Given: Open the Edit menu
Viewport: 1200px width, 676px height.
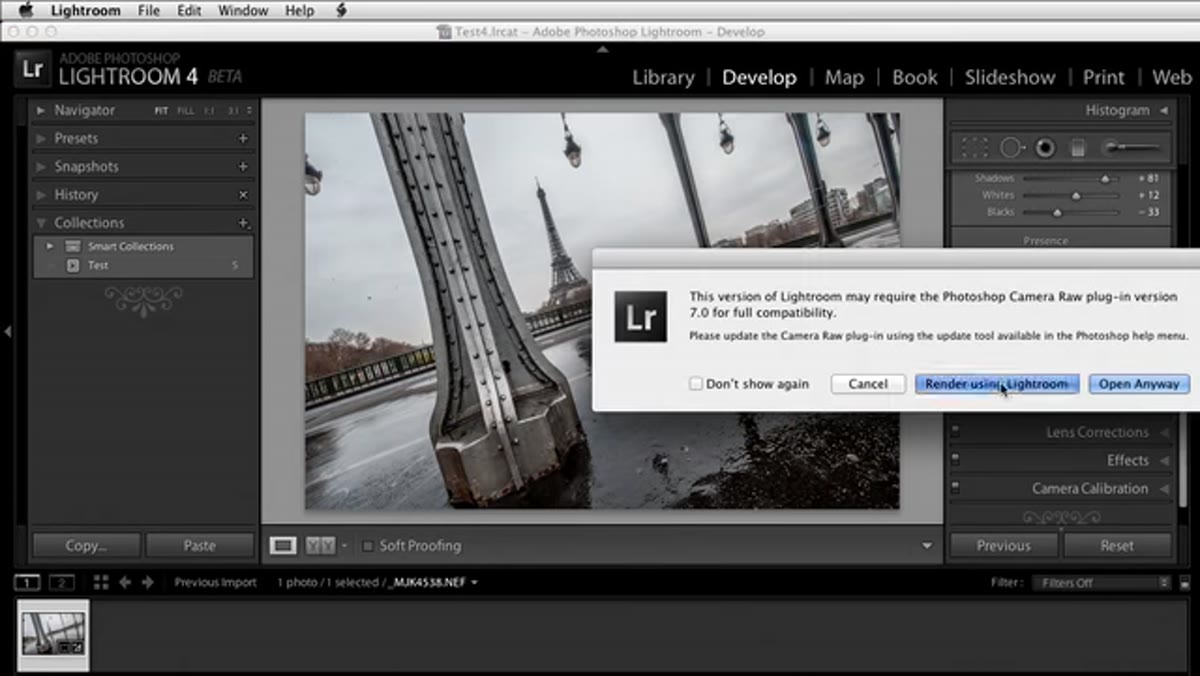Looking at the screenshot, I should point(190,11).
